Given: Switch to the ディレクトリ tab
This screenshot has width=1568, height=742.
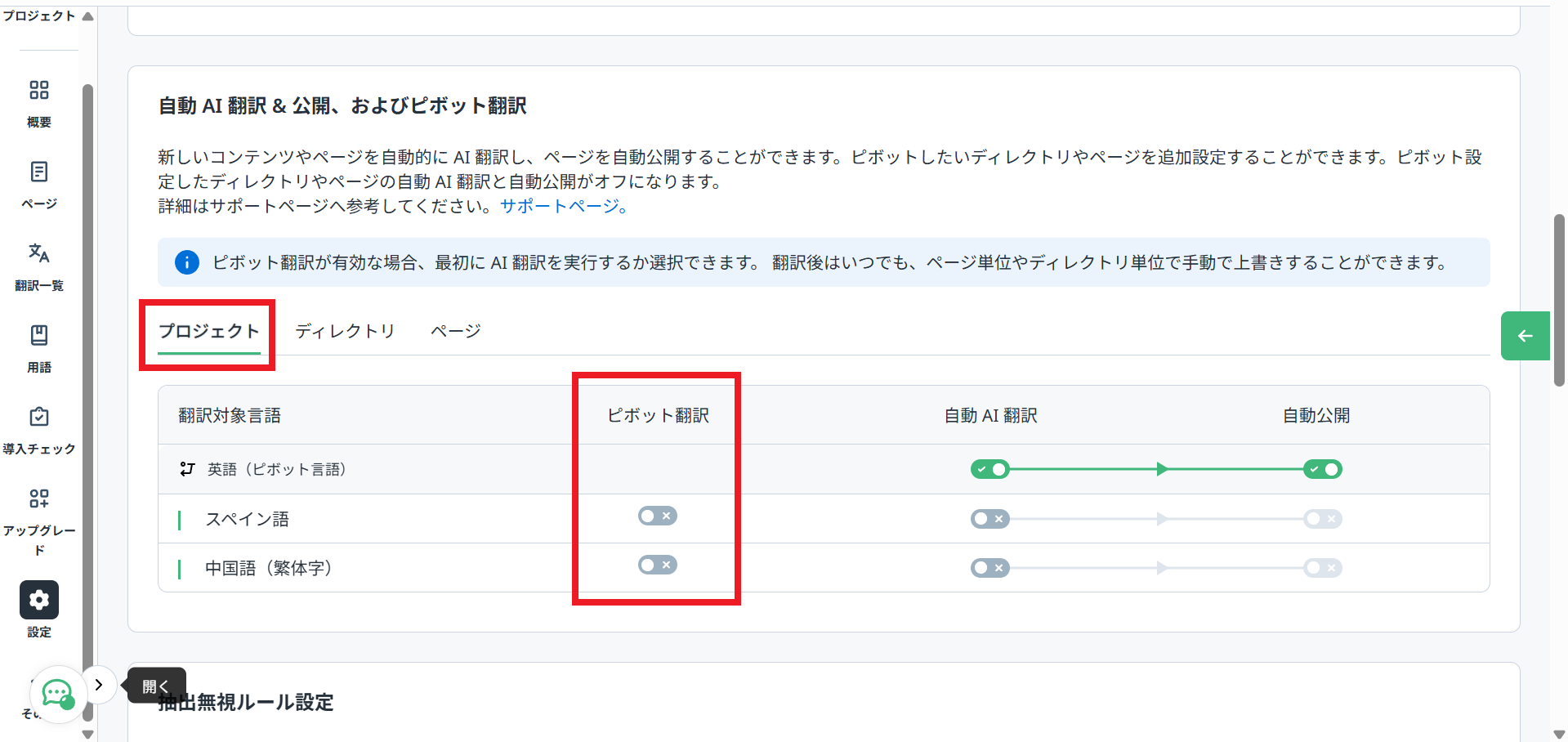Looking at the screenshot, I should 345,331.
